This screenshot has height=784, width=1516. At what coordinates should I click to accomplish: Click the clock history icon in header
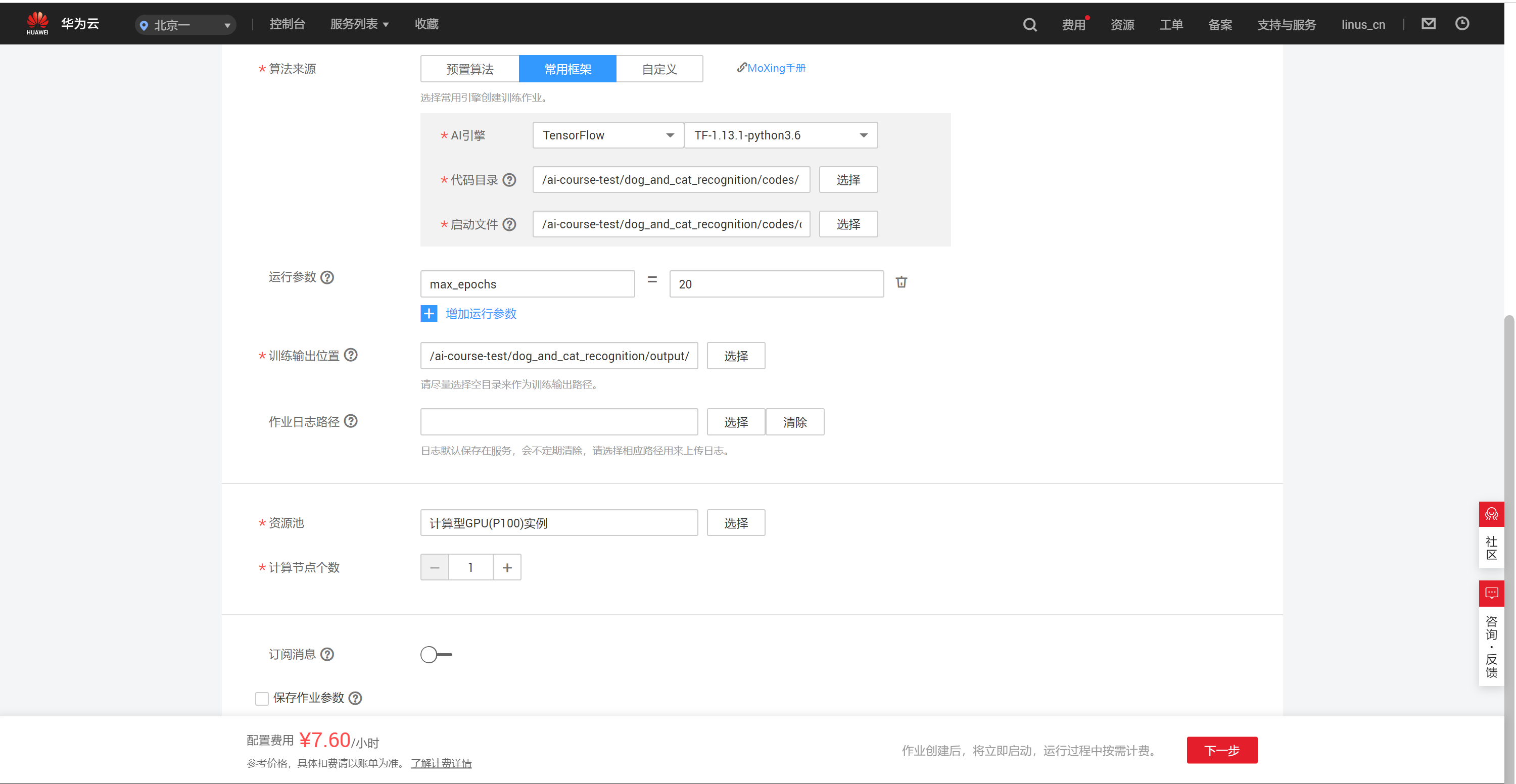(1462, 24)
